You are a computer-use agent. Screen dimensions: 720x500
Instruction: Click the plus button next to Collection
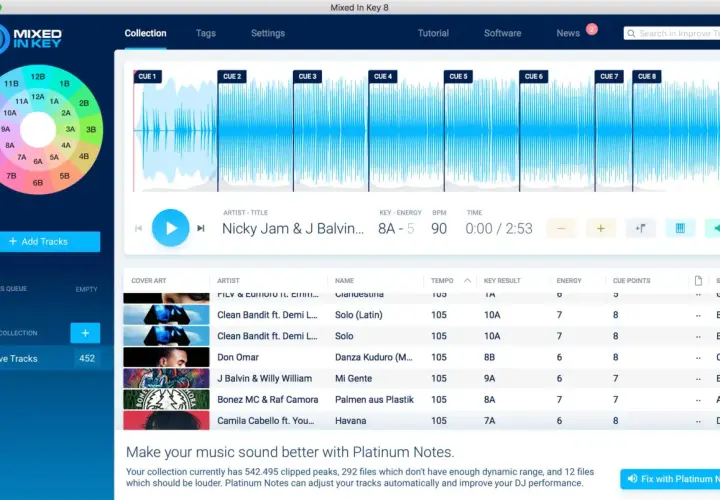(x=85, y=333)
